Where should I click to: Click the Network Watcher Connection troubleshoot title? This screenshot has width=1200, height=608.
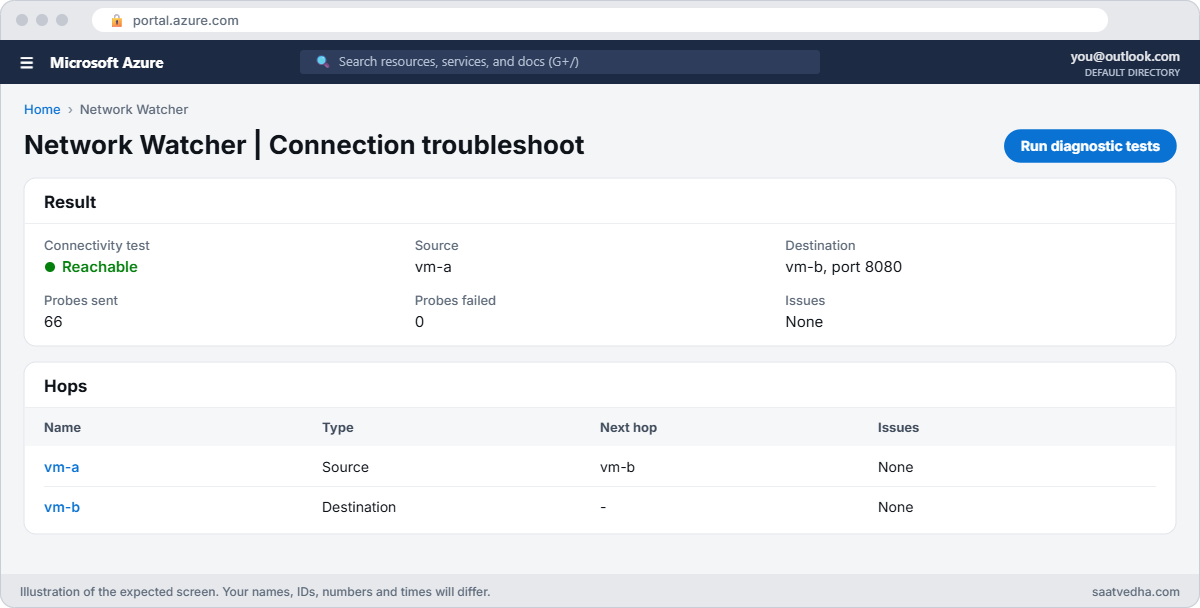(304, 145)
